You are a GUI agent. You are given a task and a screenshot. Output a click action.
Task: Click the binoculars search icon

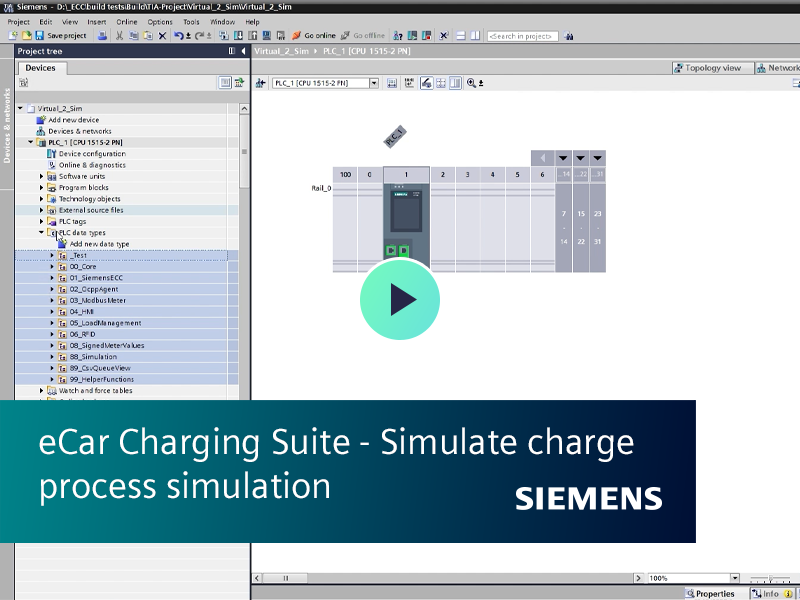[x=569, y=36]
